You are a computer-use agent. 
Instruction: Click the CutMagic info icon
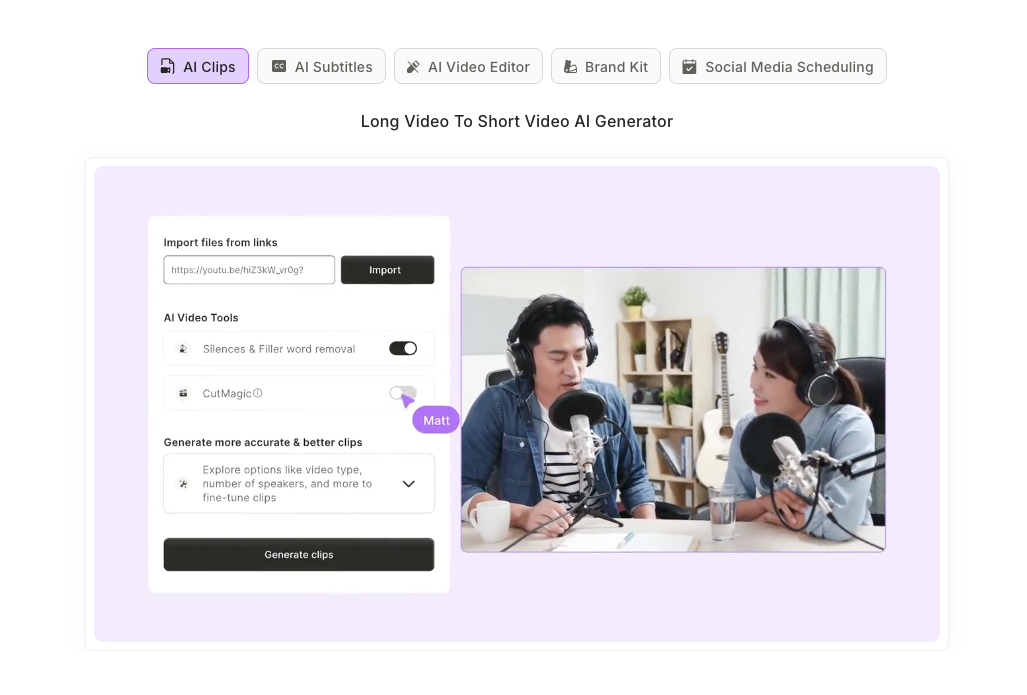(x=258, y=393)
